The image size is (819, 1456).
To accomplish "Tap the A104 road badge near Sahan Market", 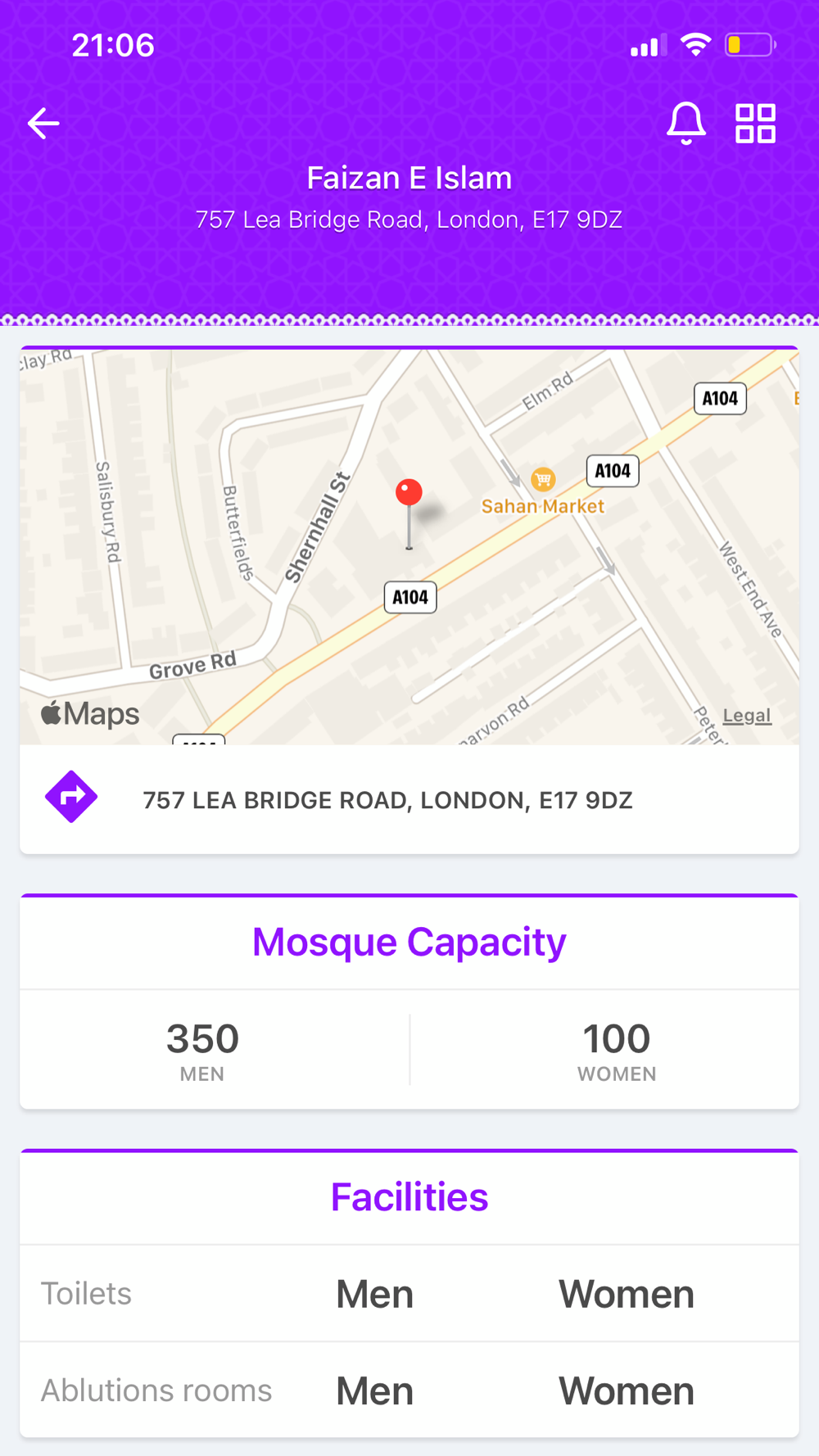I will click(613, 471).
